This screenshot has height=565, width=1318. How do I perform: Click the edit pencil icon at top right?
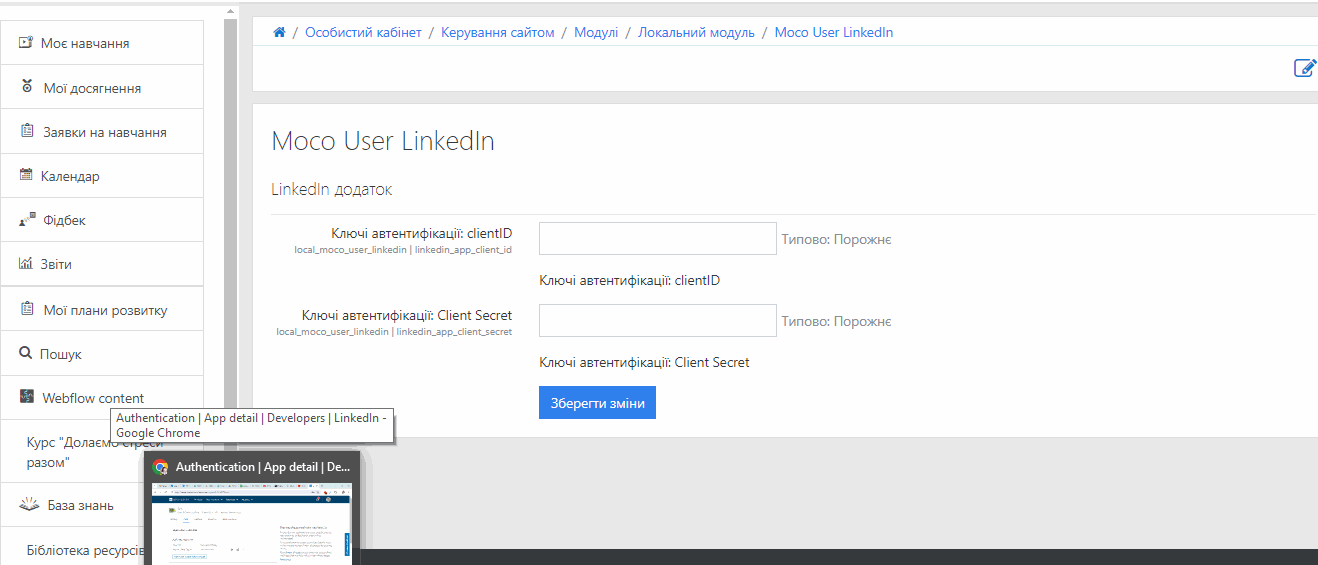pyautogui.click(x=1305, y=68)
